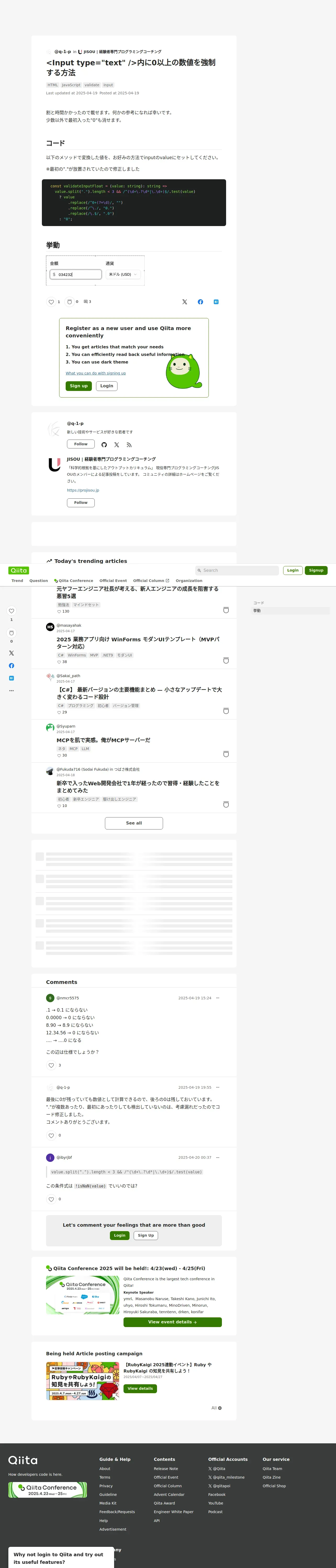This screenshot has width=336, height=1568.
Task: Stock the 新卒で入ったWeb開発会社 trending article
Action: pyautogui.click(x=226, y=805)
